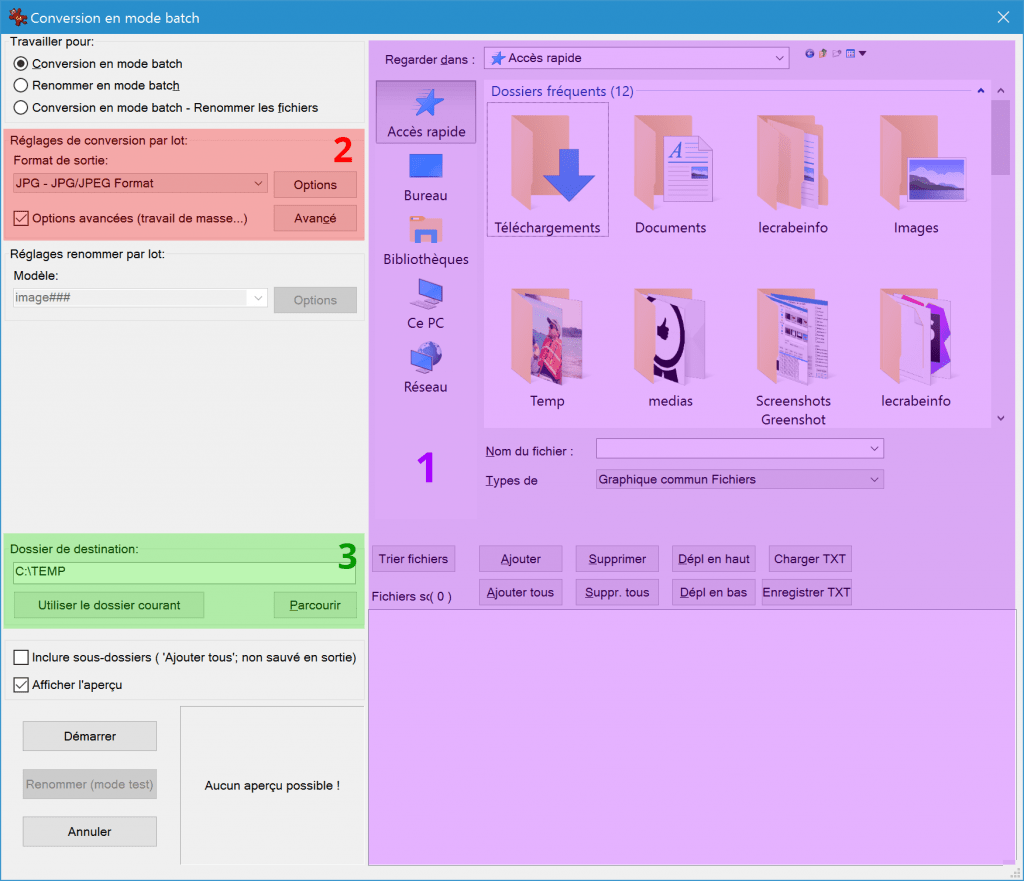Open the Format de sortie dropdown
This screenshot has height=881, width=1024.
tap(258, 183)
